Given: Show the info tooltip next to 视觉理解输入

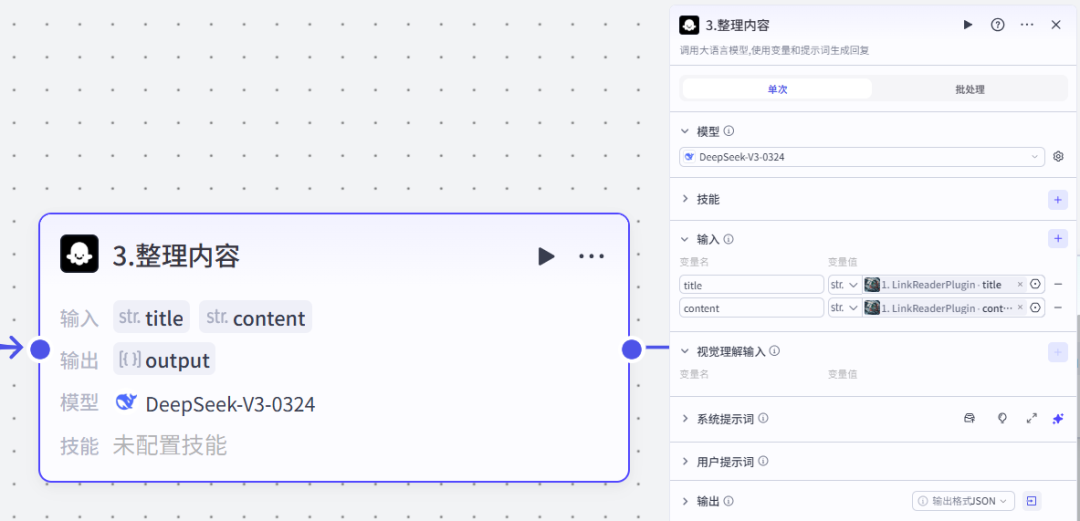Looking at the screenshot, I should (774, 351).
